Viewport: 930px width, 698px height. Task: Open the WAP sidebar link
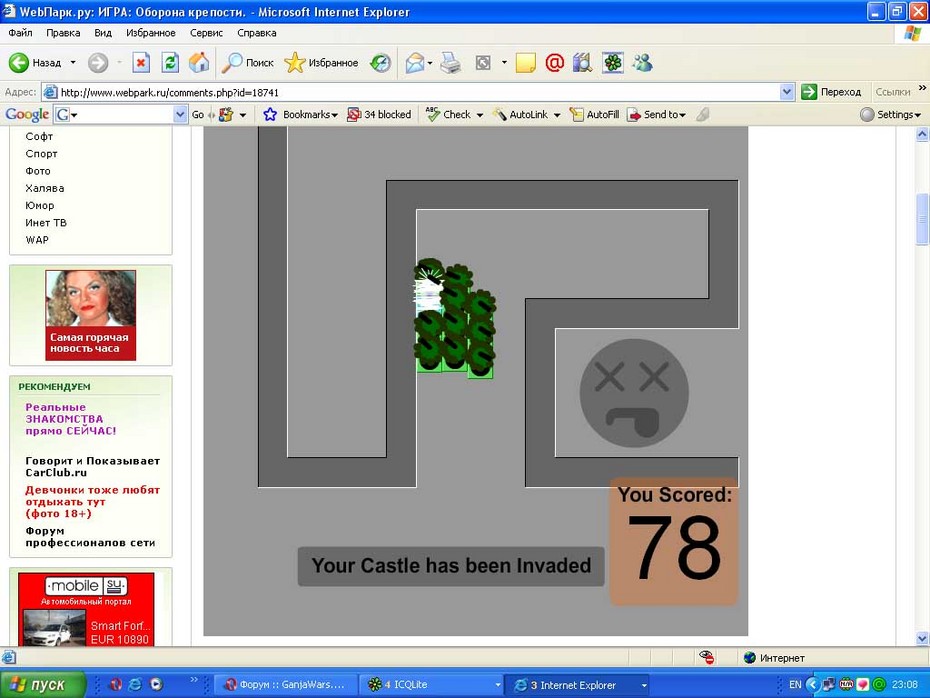click(37, 240)
